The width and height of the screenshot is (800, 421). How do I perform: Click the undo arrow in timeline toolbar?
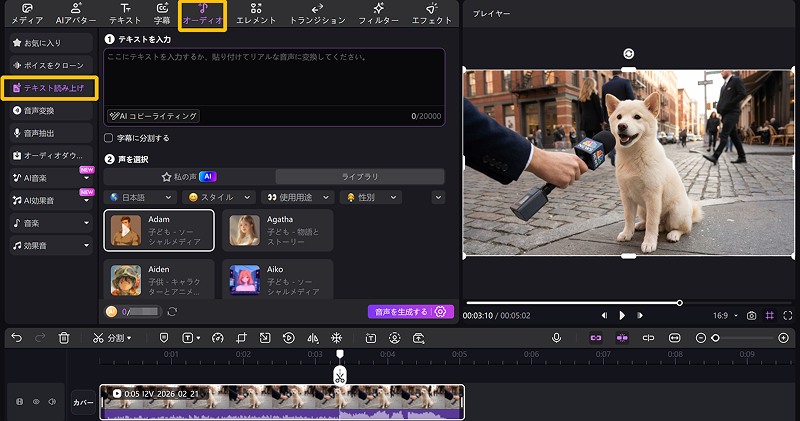click(x=16, y=338)
